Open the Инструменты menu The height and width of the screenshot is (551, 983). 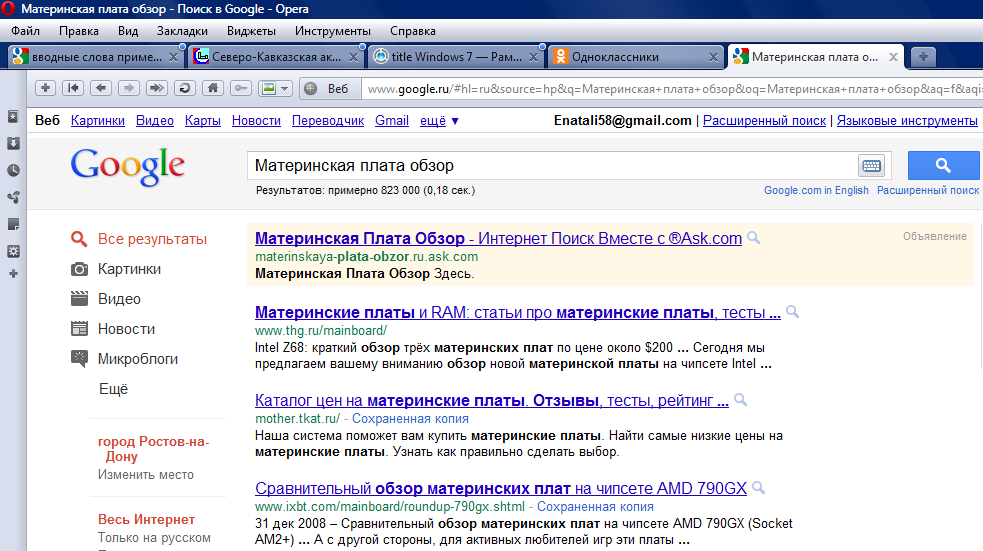click(x=333, y=31)
